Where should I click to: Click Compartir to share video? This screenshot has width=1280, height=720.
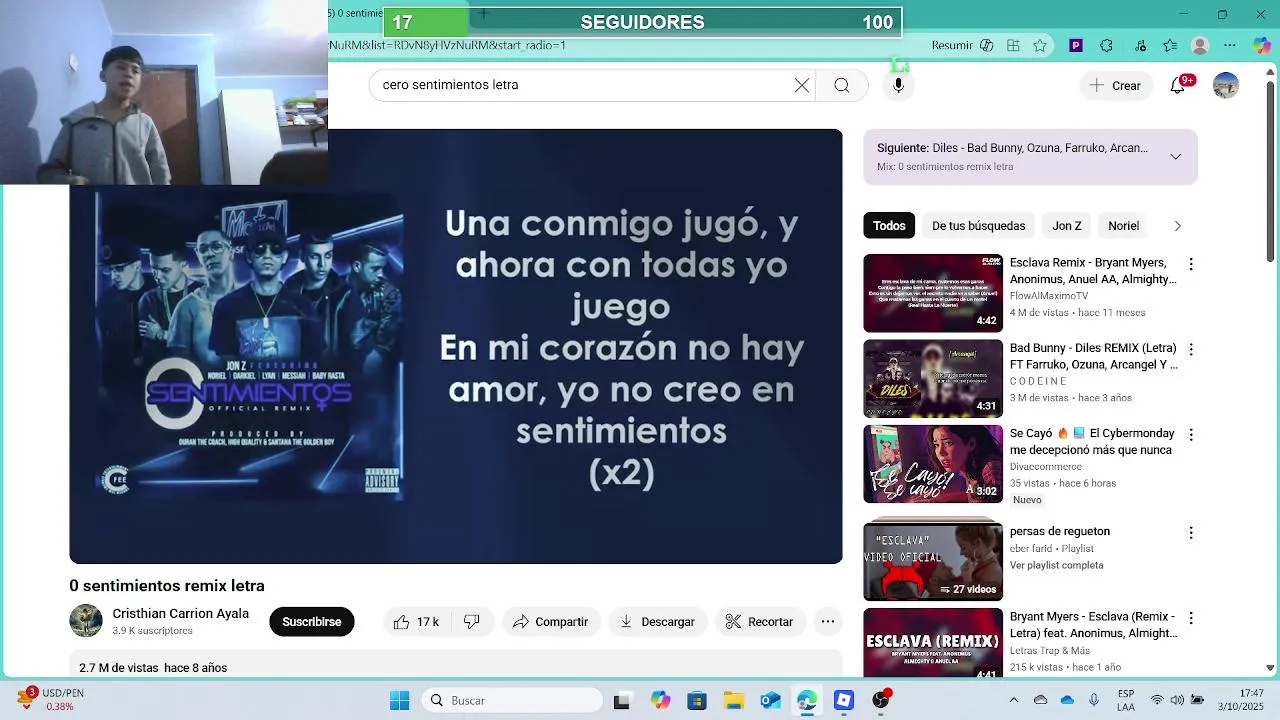click(x=551, y=622)
